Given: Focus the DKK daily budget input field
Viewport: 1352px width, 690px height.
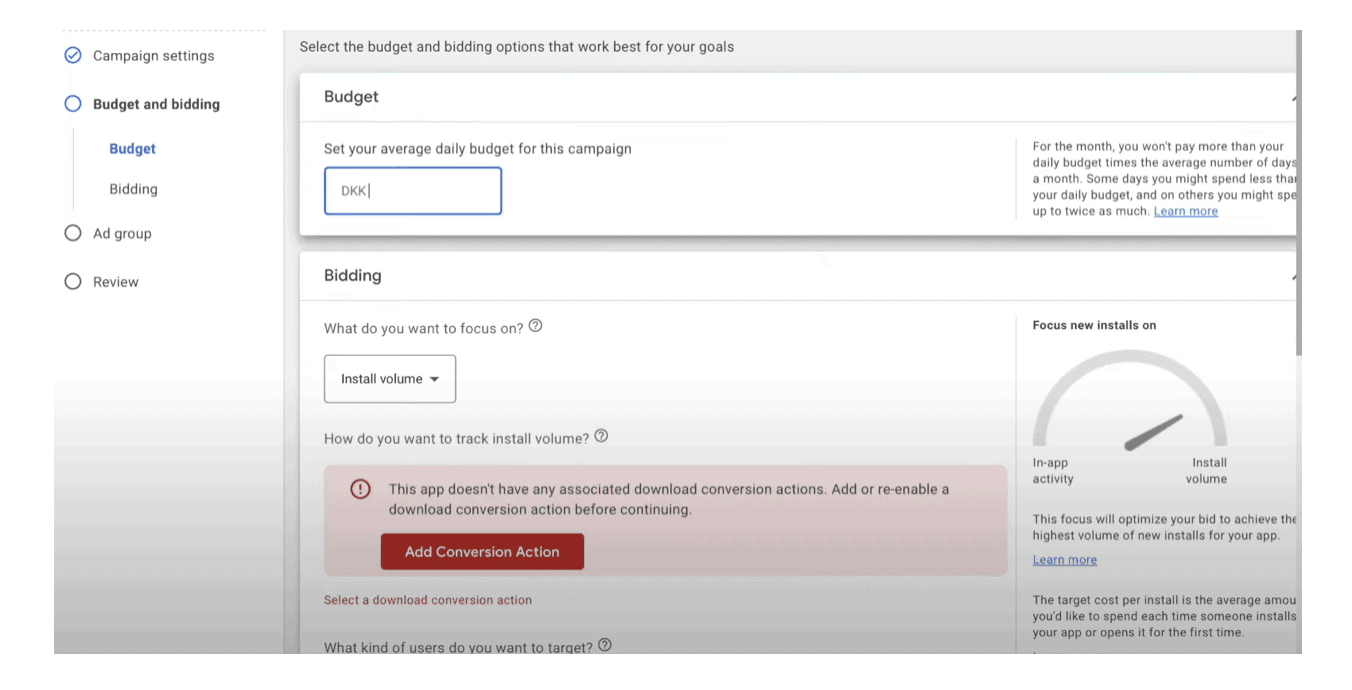Looking at the screenshot, I should coord(413,191).
